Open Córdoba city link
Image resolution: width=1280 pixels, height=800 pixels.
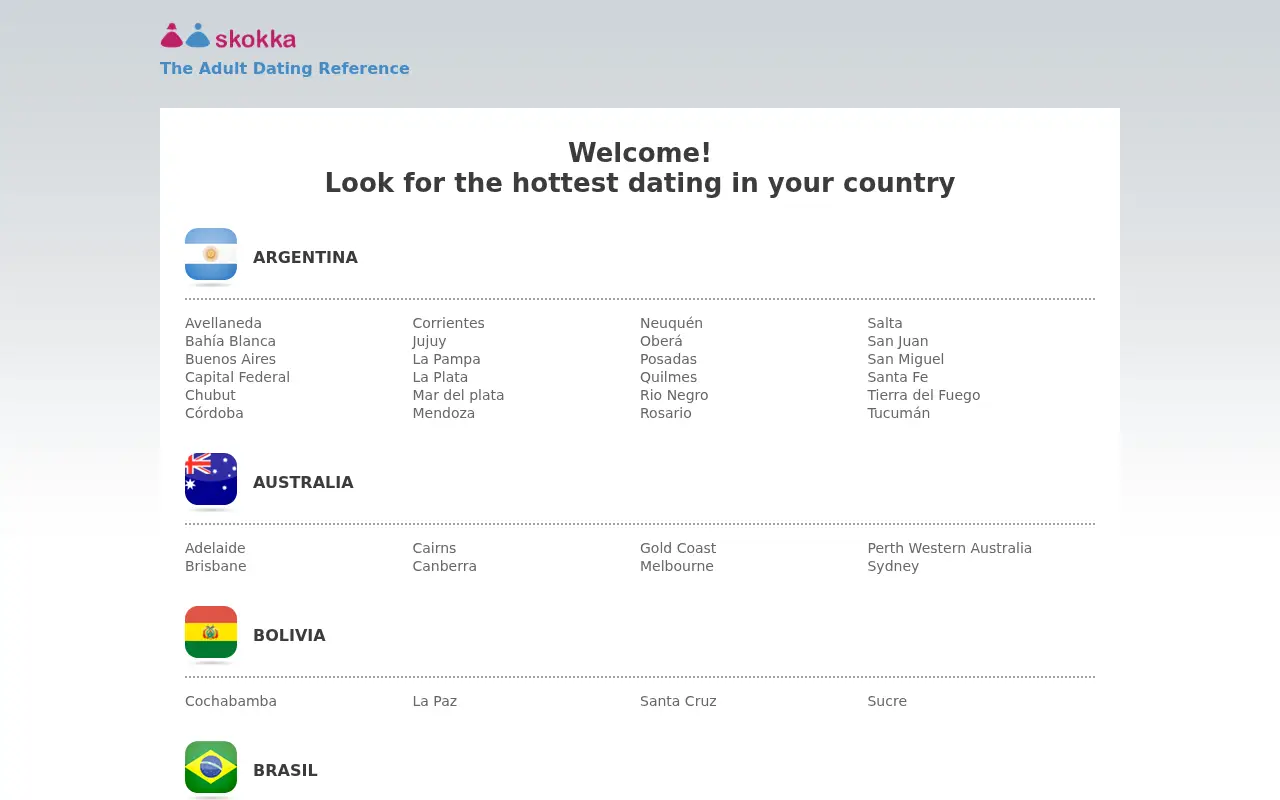pyautogui.click(x=214, y=413)
